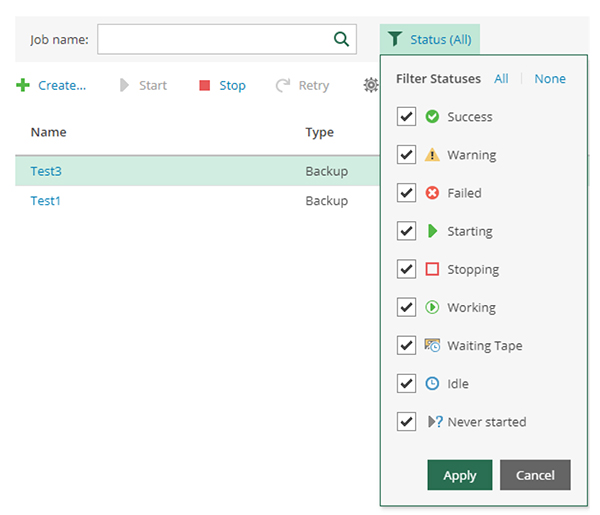The width and height of the screenshot is (600, 515).
Task: Select All filter statuses link
Action: point(501,79)
